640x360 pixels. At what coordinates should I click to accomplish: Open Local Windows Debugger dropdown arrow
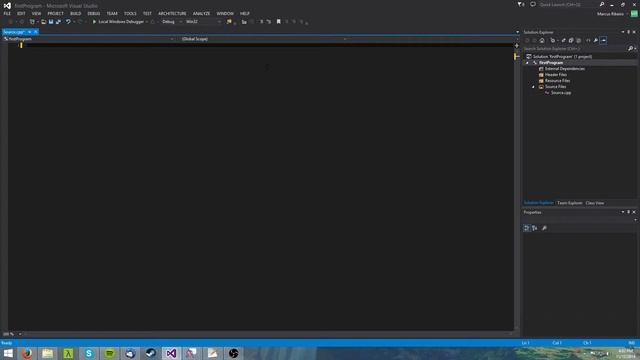click(147, 22)
